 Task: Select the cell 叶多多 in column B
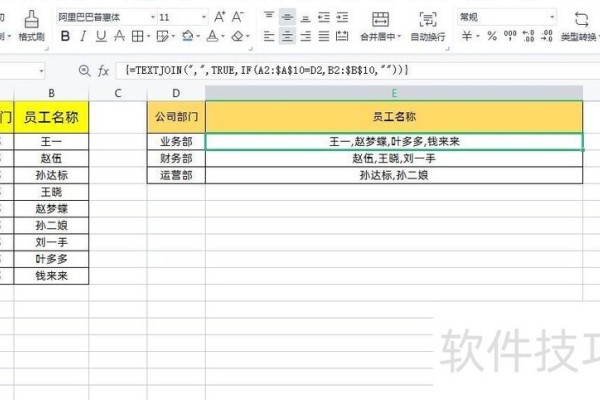[51, 259]
